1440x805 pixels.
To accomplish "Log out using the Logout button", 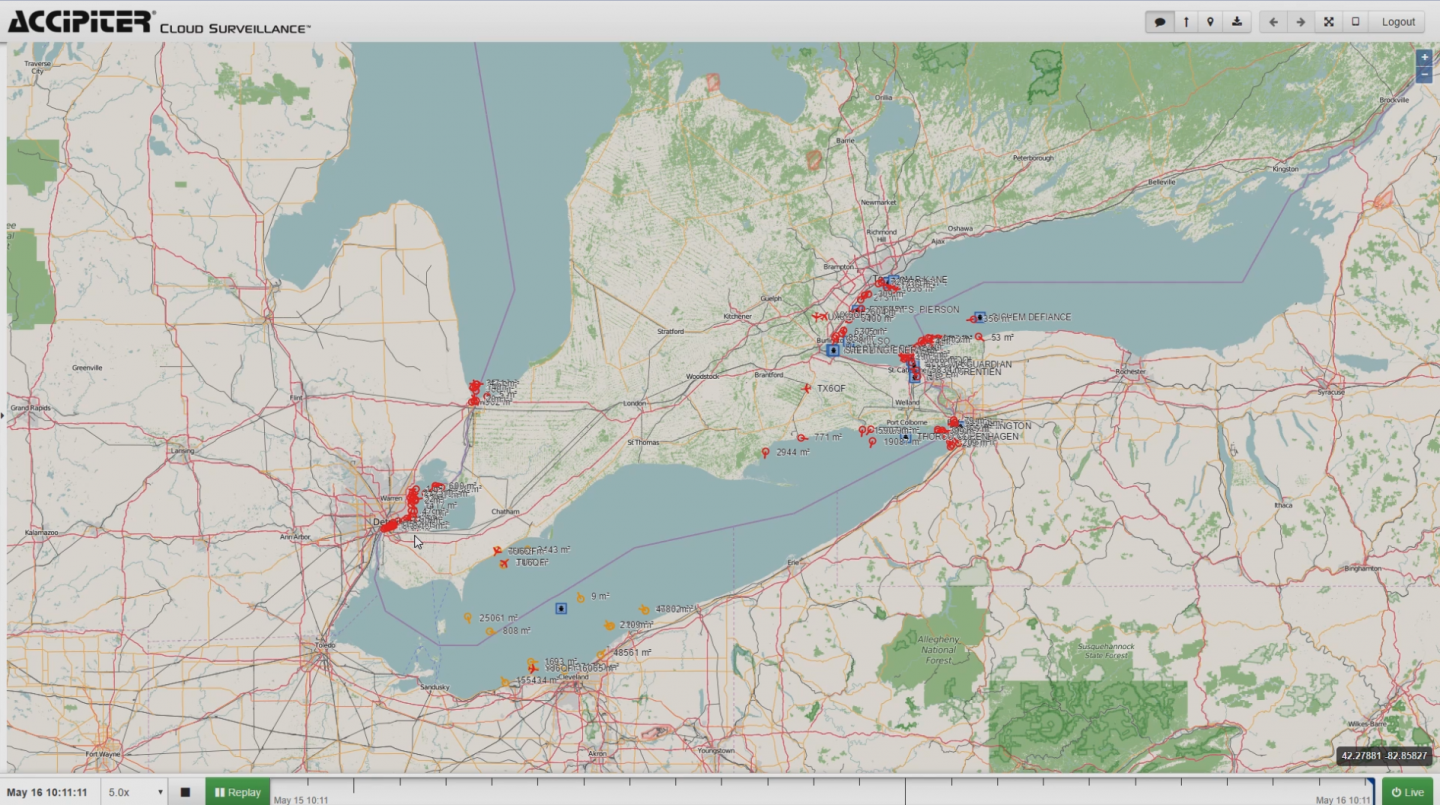I will (x=1398, y=22).
